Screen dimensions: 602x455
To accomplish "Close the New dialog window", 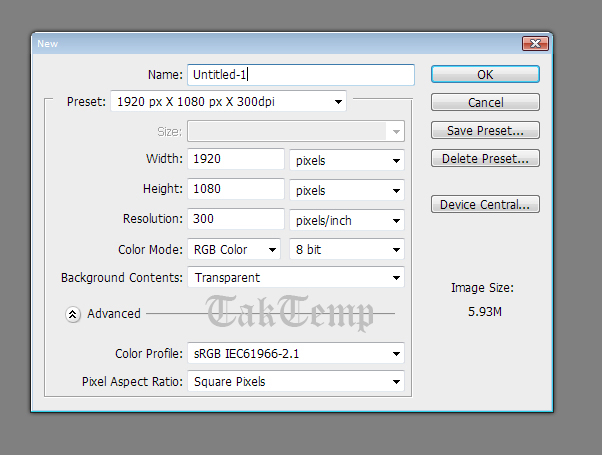I will (535, 43).
